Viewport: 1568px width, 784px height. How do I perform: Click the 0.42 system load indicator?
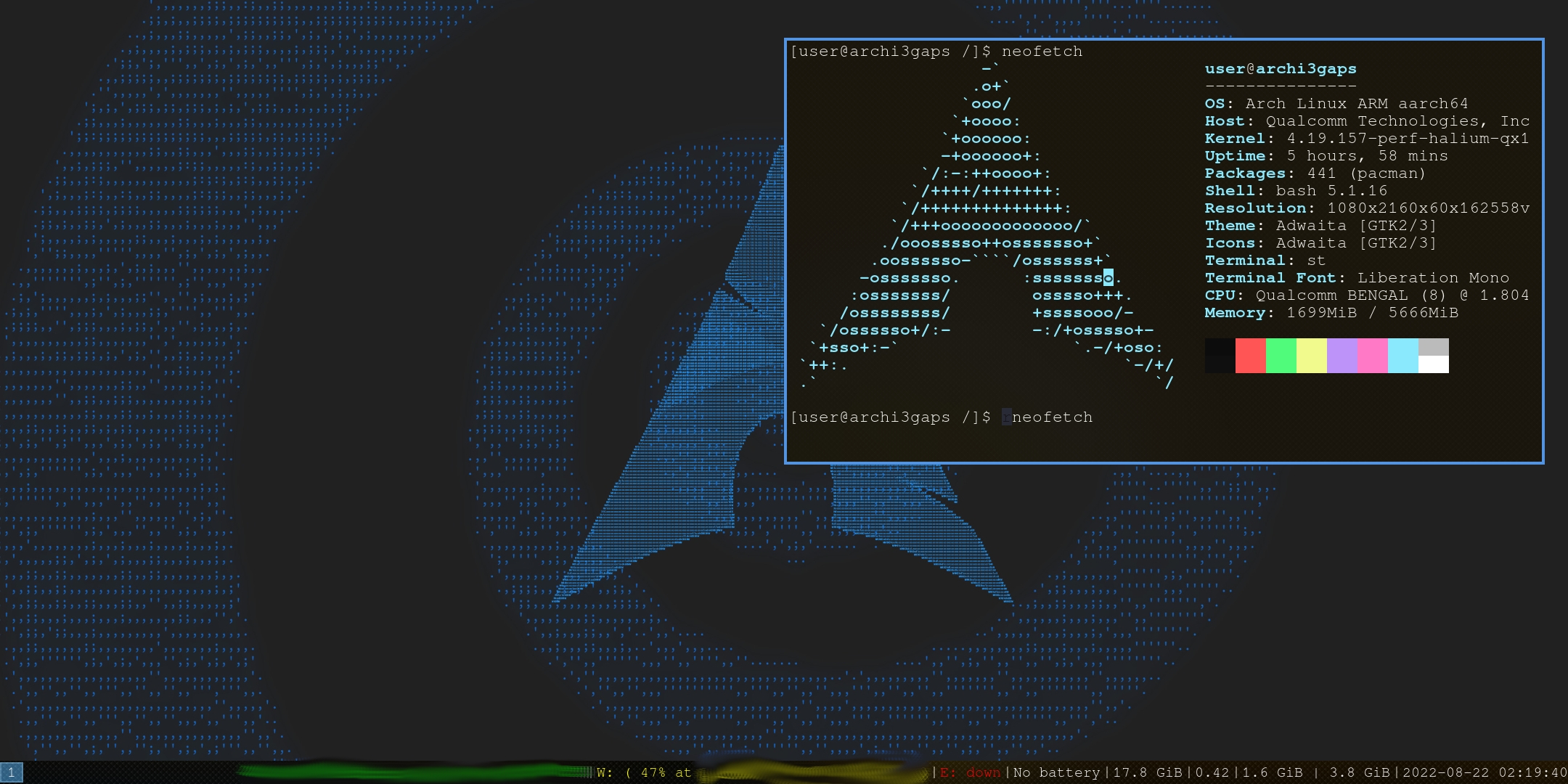coord(1212,772)
